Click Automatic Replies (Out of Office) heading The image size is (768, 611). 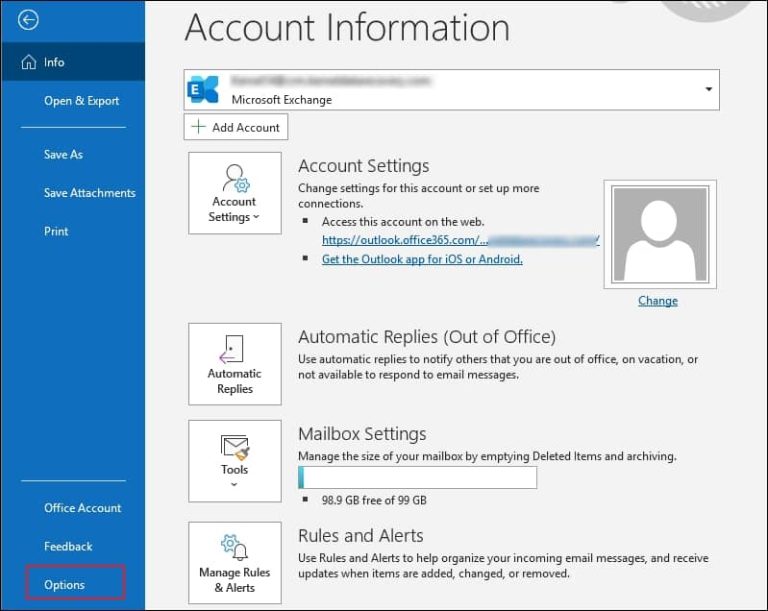click(x=427, y=337)
